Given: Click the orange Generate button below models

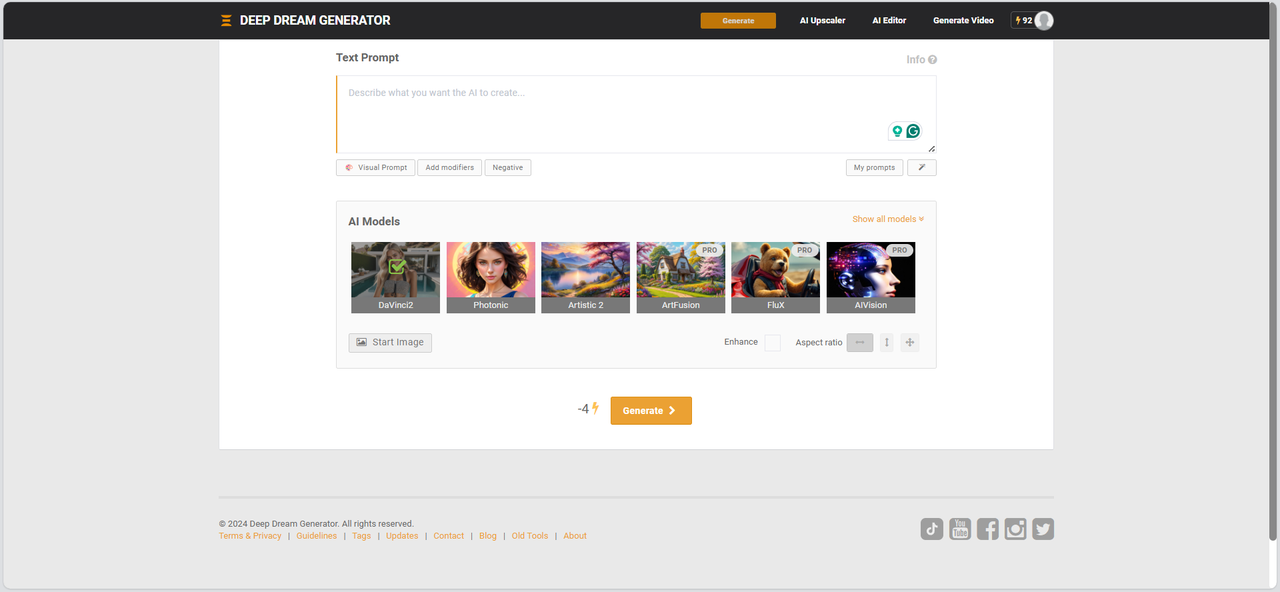Looking at the screenshot, I should [651, 410].
